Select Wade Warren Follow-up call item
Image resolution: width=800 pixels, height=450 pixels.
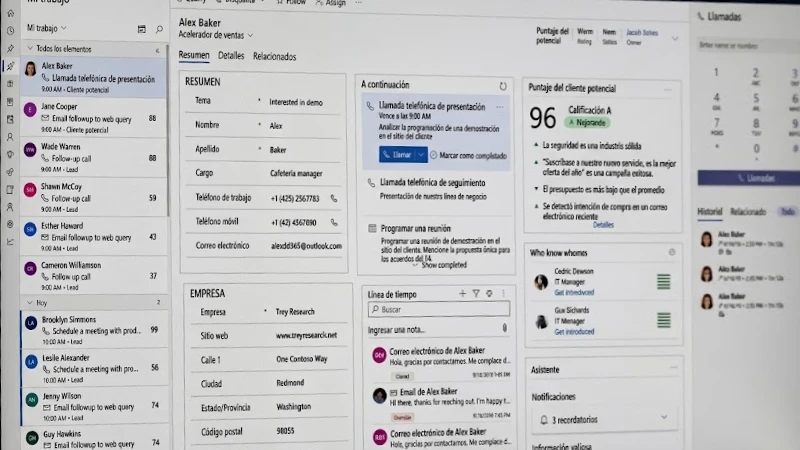point(93,158)
